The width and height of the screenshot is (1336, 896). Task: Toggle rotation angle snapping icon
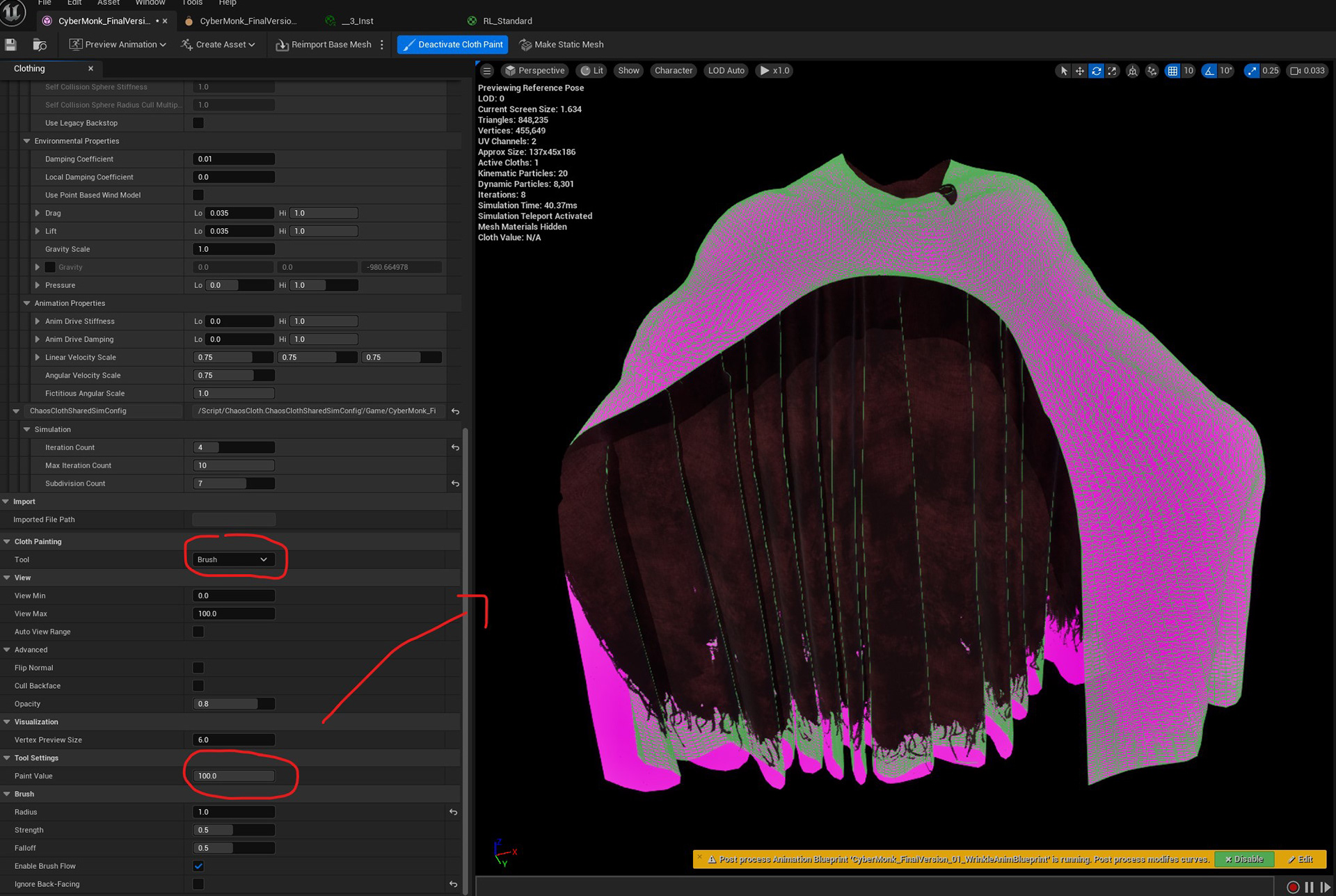(x=1209, y=71)
